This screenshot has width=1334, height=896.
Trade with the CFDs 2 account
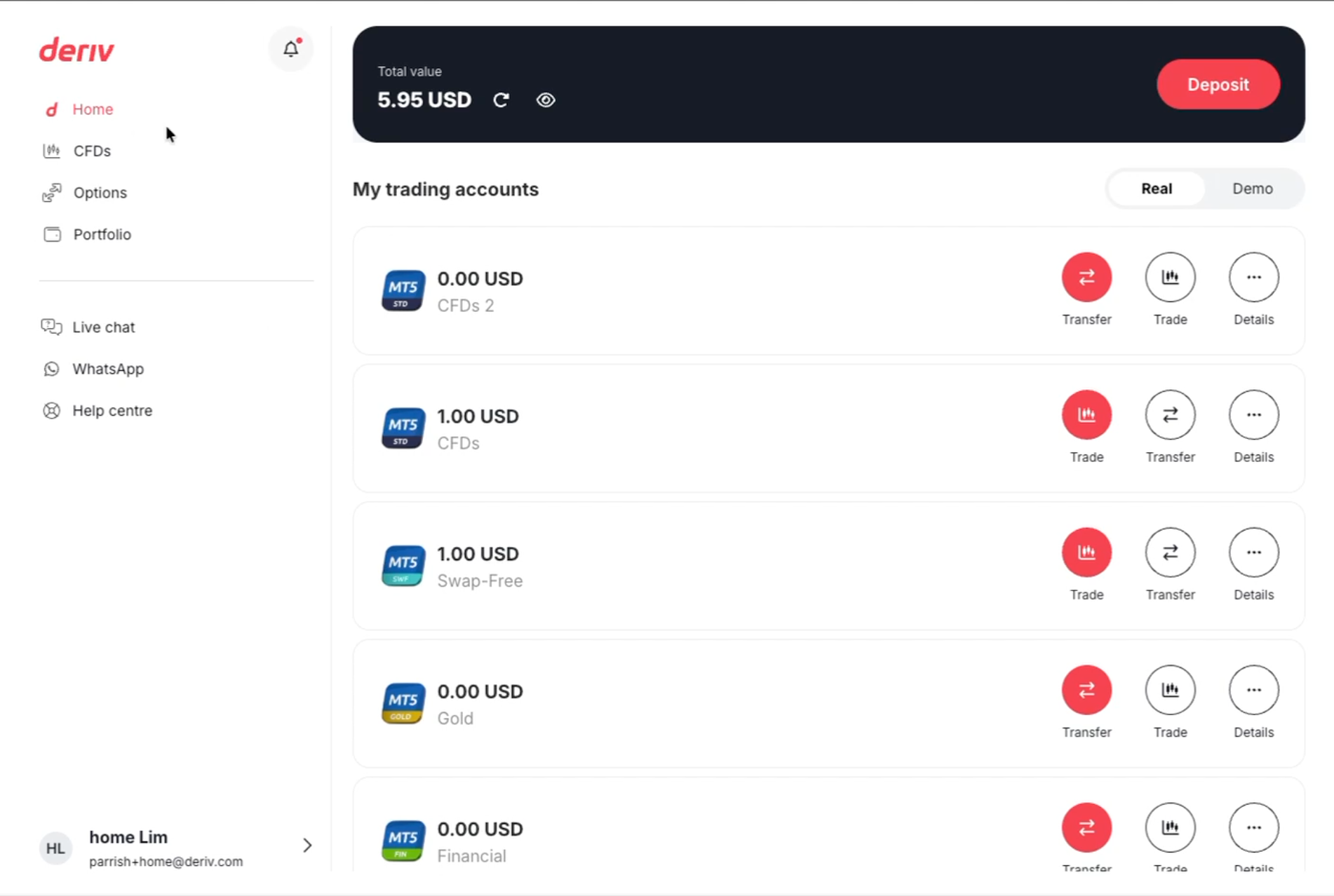[x=1170, y=277]
